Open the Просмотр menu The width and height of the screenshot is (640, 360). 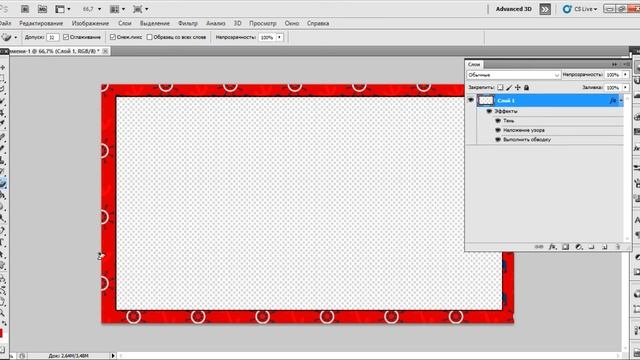263,23
